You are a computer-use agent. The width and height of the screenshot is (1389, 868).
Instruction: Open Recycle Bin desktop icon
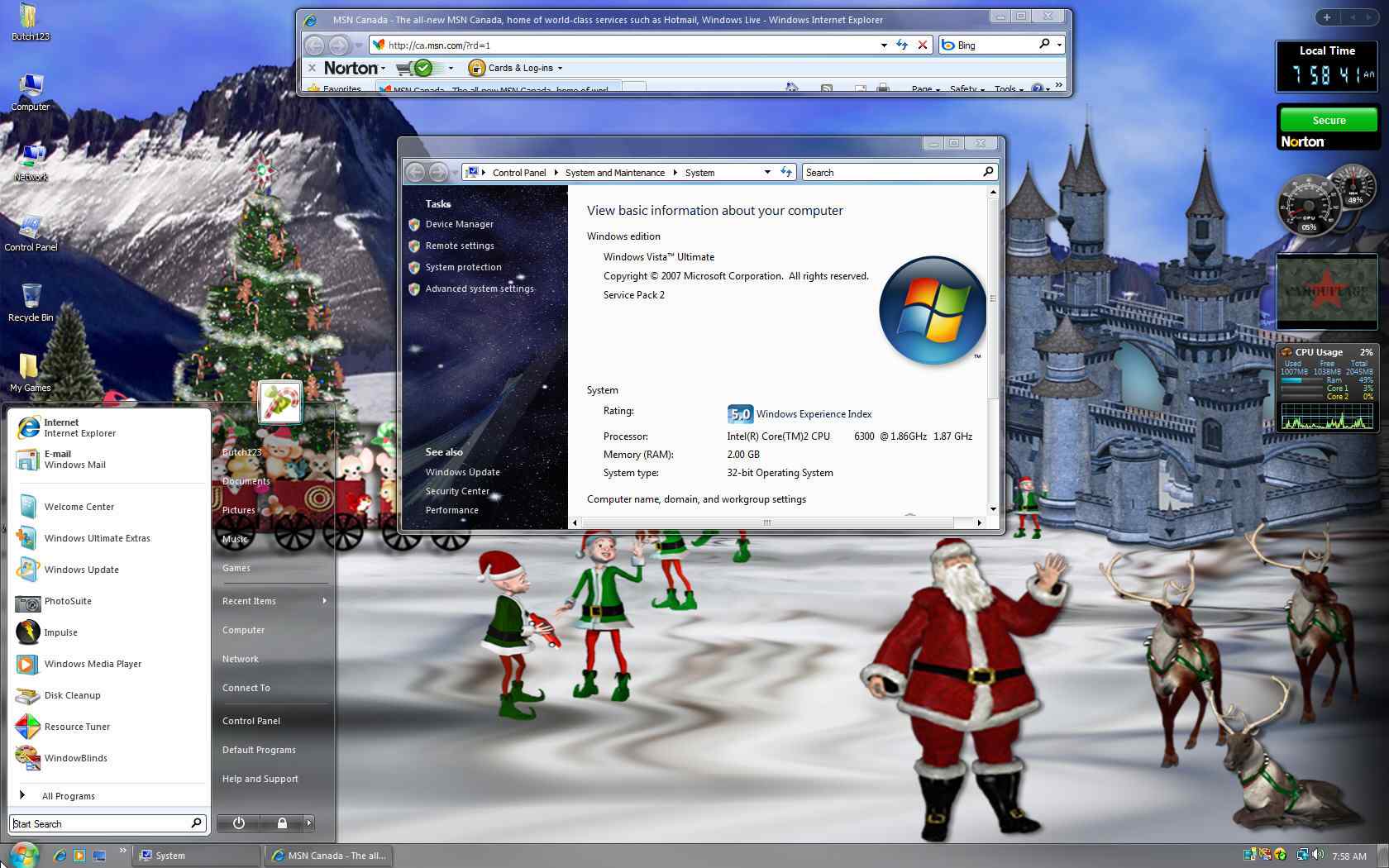(x=31, y=303)
